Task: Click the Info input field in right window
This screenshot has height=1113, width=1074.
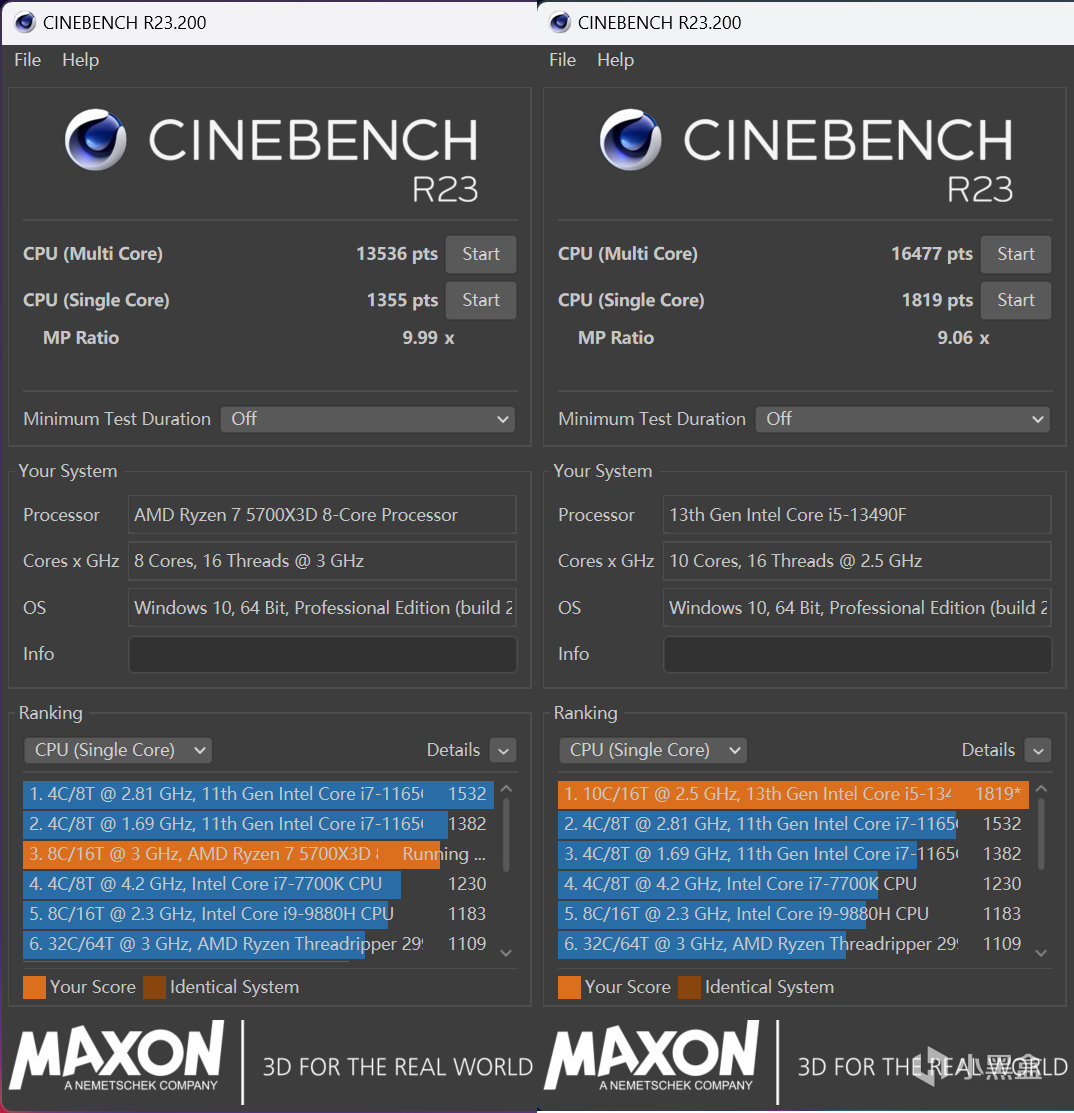Action: point(857,654)
